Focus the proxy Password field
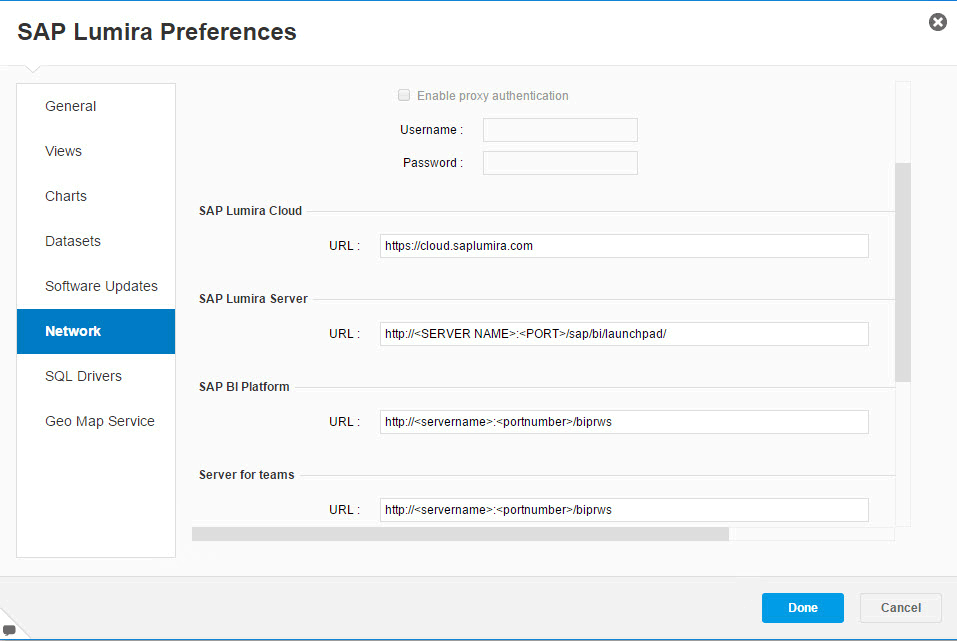Viewport: 957px width, 641px height. click(x=560, y=163)
